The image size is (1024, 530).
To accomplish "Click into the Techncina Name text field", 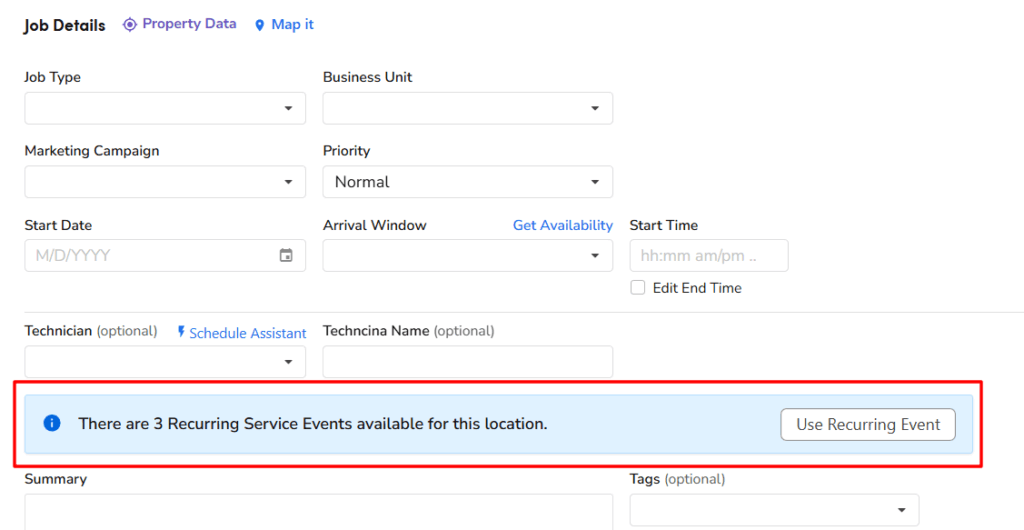I will coord(467,362).
